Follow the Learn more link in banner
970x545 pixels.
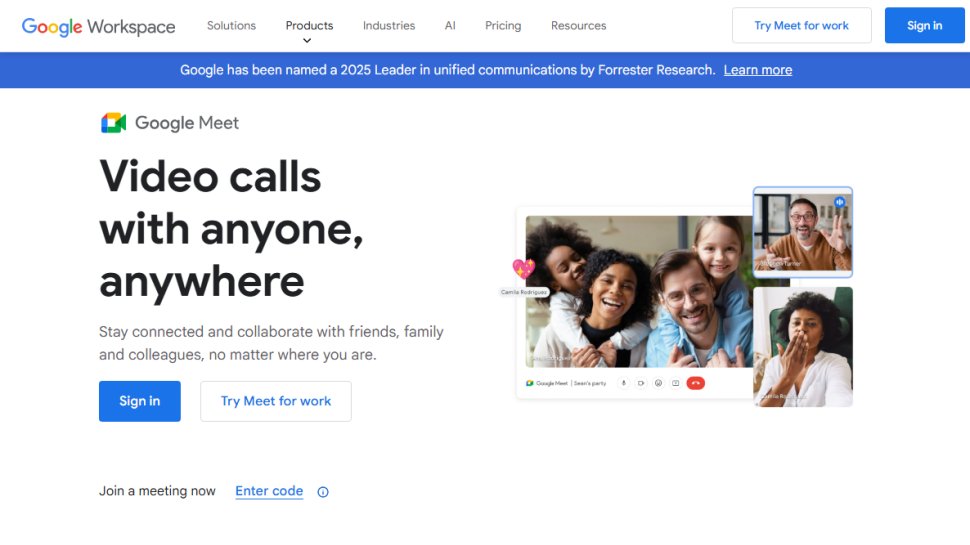758,70
